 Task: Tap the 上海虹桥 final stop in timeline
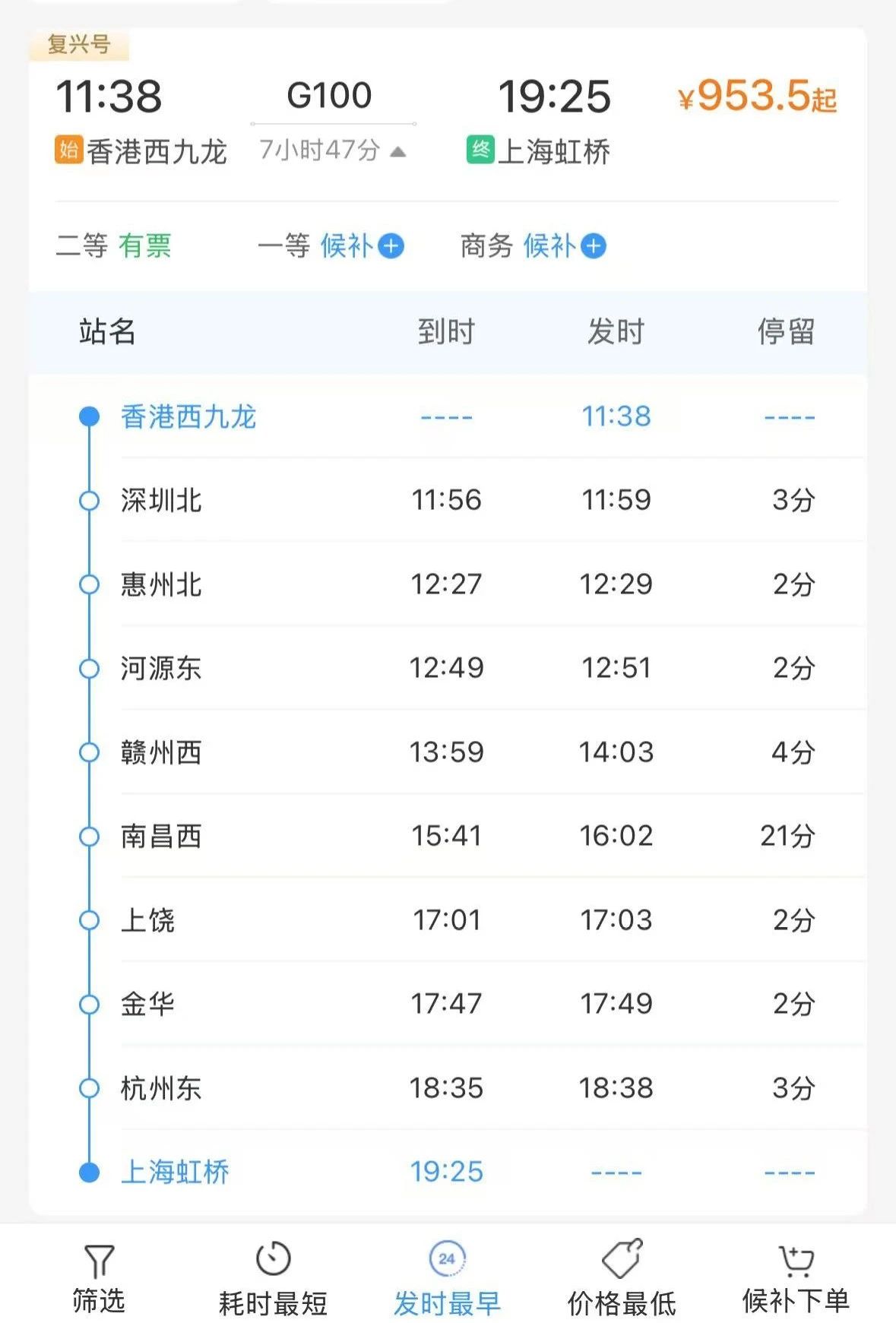coord(175,1172)
